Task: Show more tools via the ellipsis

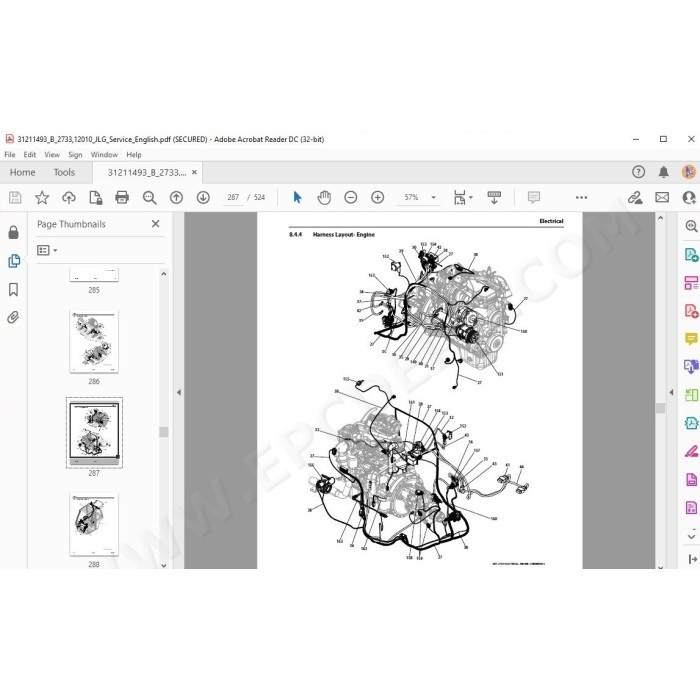Action: click(581, 197)
